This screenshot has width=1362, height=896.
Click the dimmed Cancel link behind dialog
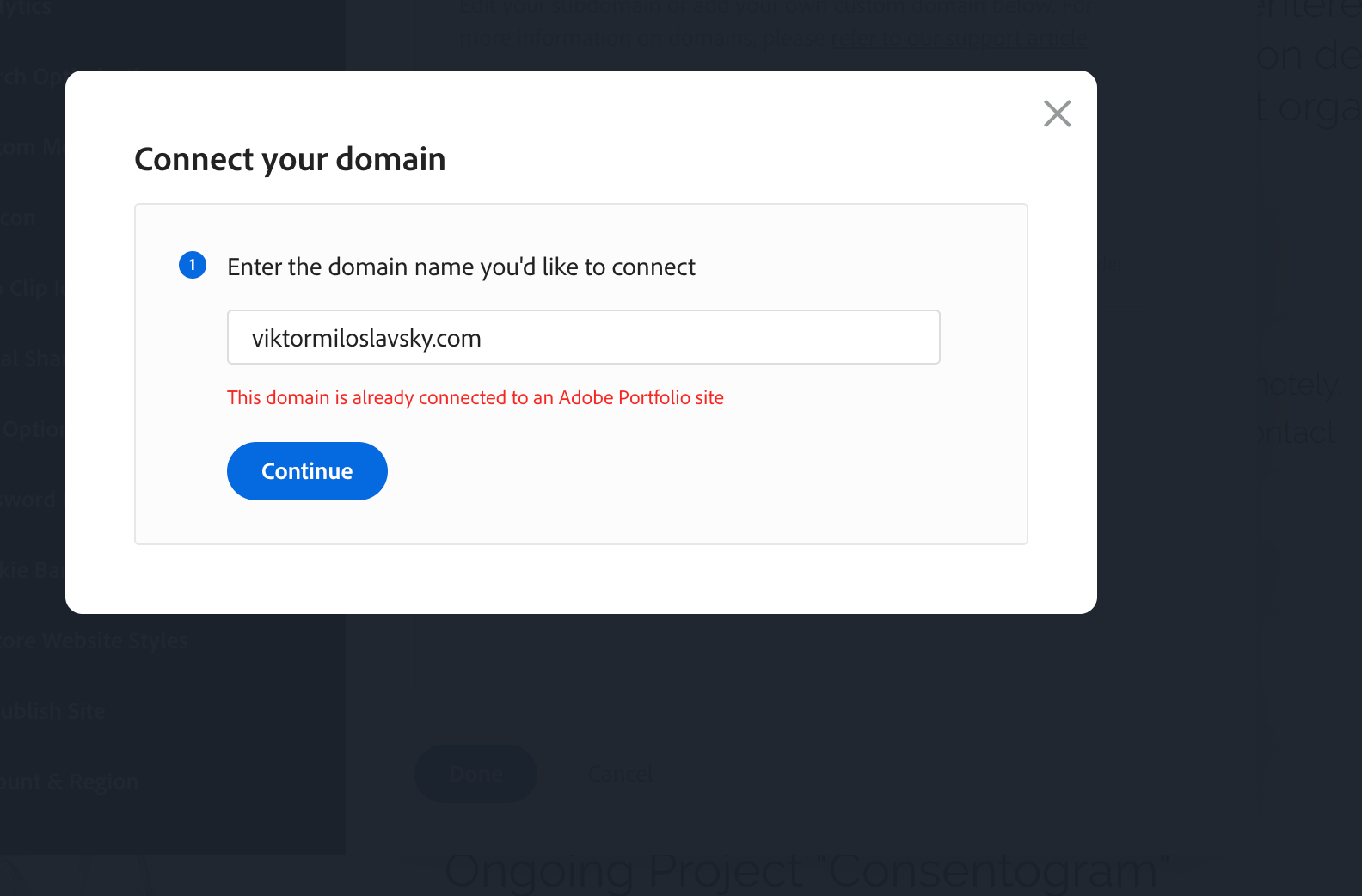(x=620, y=774)
